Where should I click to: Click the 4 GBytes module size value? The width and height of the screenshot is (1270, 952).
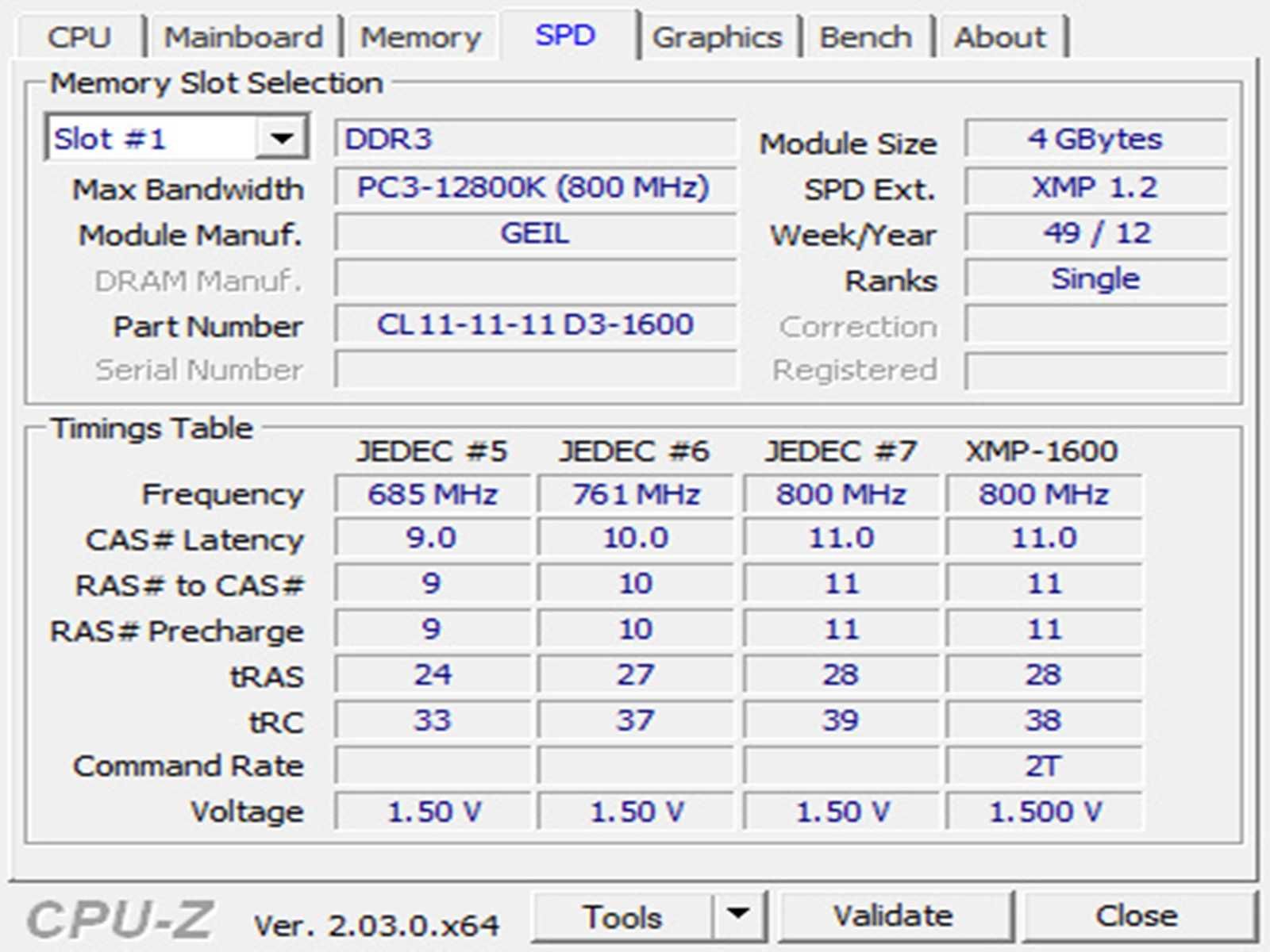[1096, 139]
